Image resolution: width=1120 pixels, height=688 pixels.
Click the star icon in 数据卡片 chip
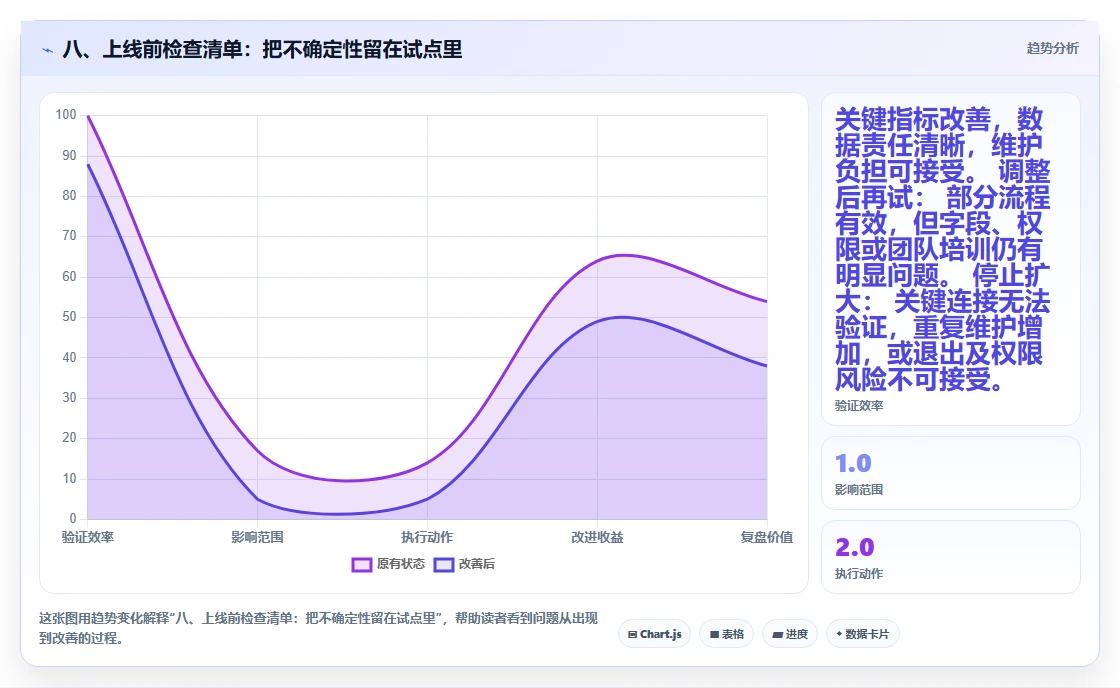coord(839,634)
